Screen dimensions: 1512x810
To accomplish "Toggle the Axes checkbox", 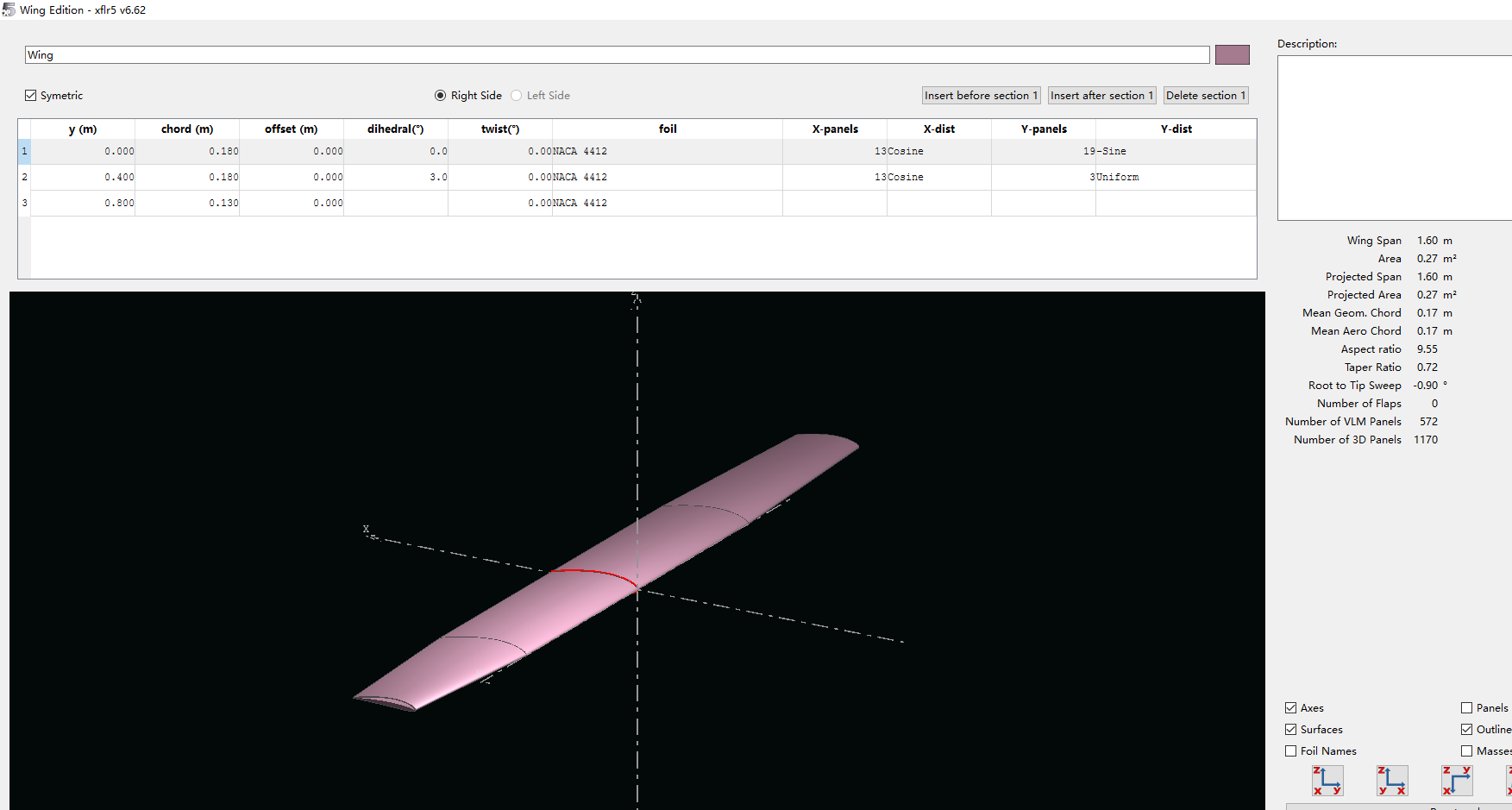I will click(x=1291, y=707).
